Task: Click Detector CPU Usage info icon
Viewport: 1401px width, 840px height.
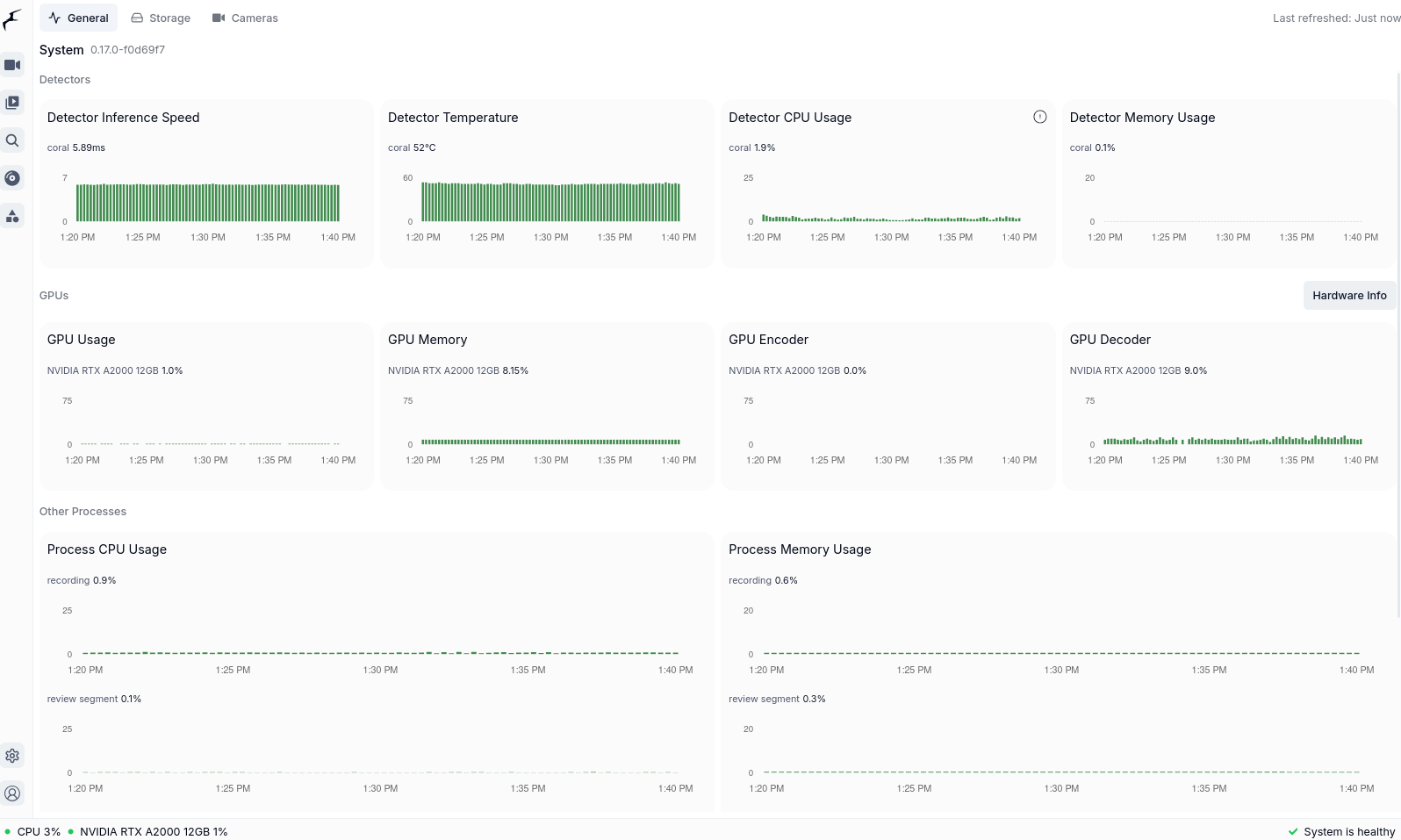Action: pyautogui.click(x=1039, y=117)
